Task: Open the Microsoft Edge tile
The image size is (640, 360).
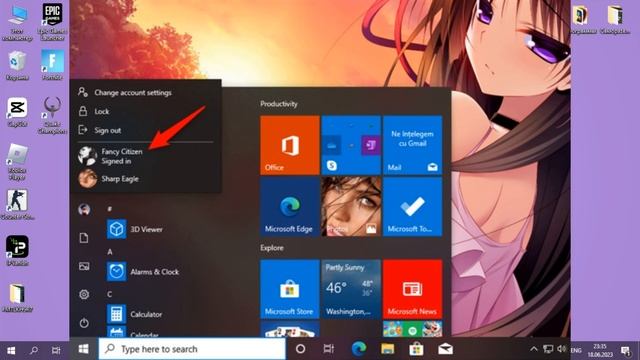Action: coord(290,207)
